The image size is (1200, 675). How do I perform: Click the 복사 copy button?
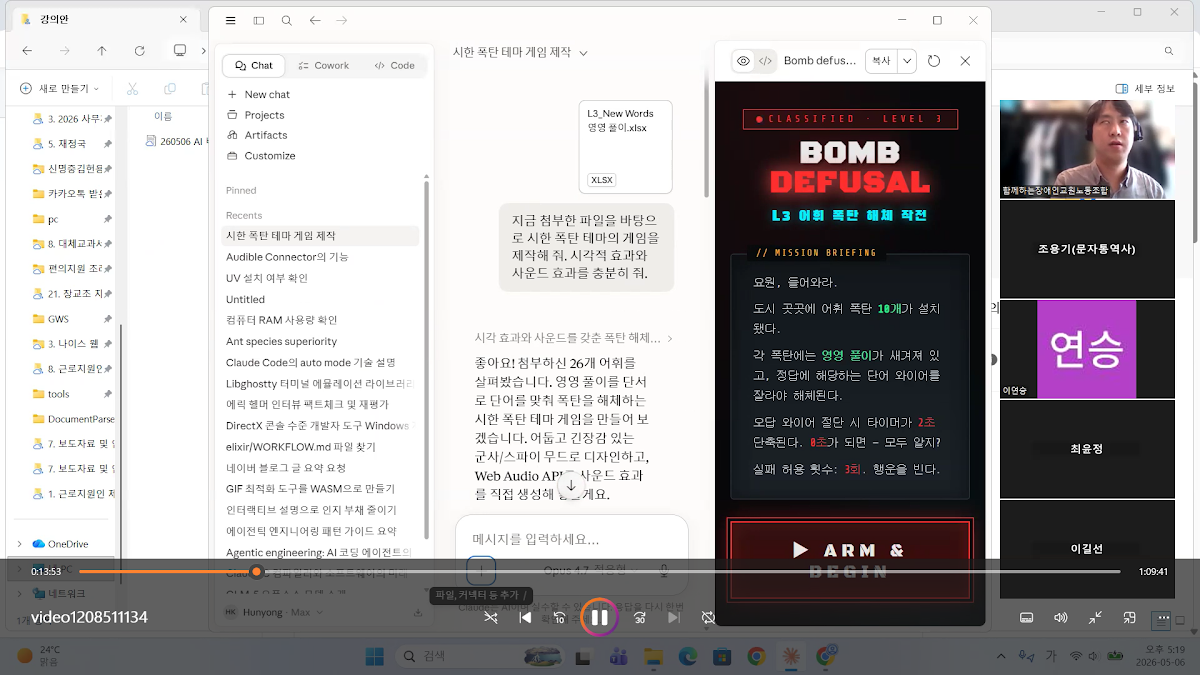pos(881,61)
